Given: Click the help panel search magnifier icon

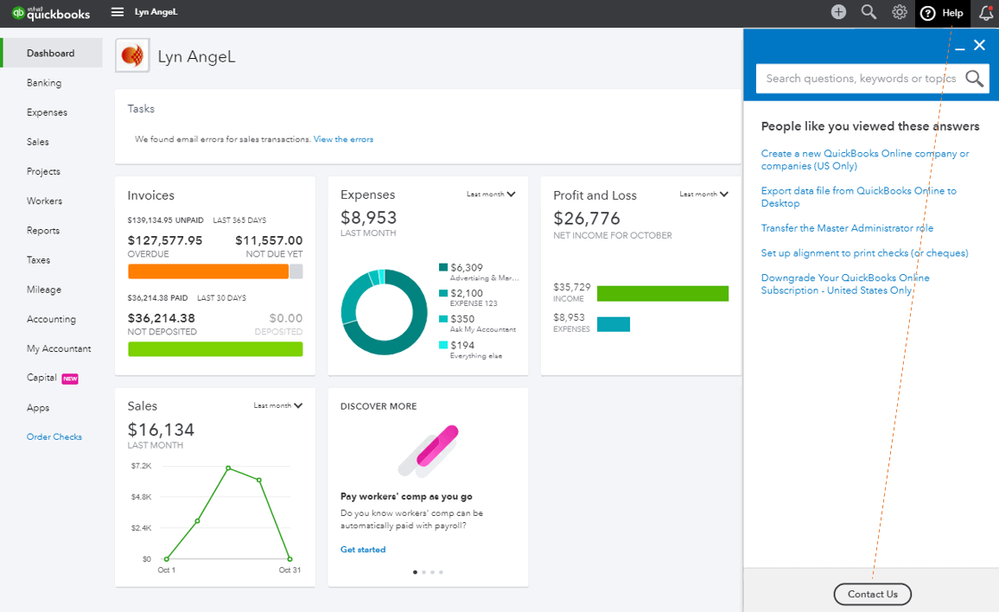Looking at the screenshot, I should click(974, 78).
